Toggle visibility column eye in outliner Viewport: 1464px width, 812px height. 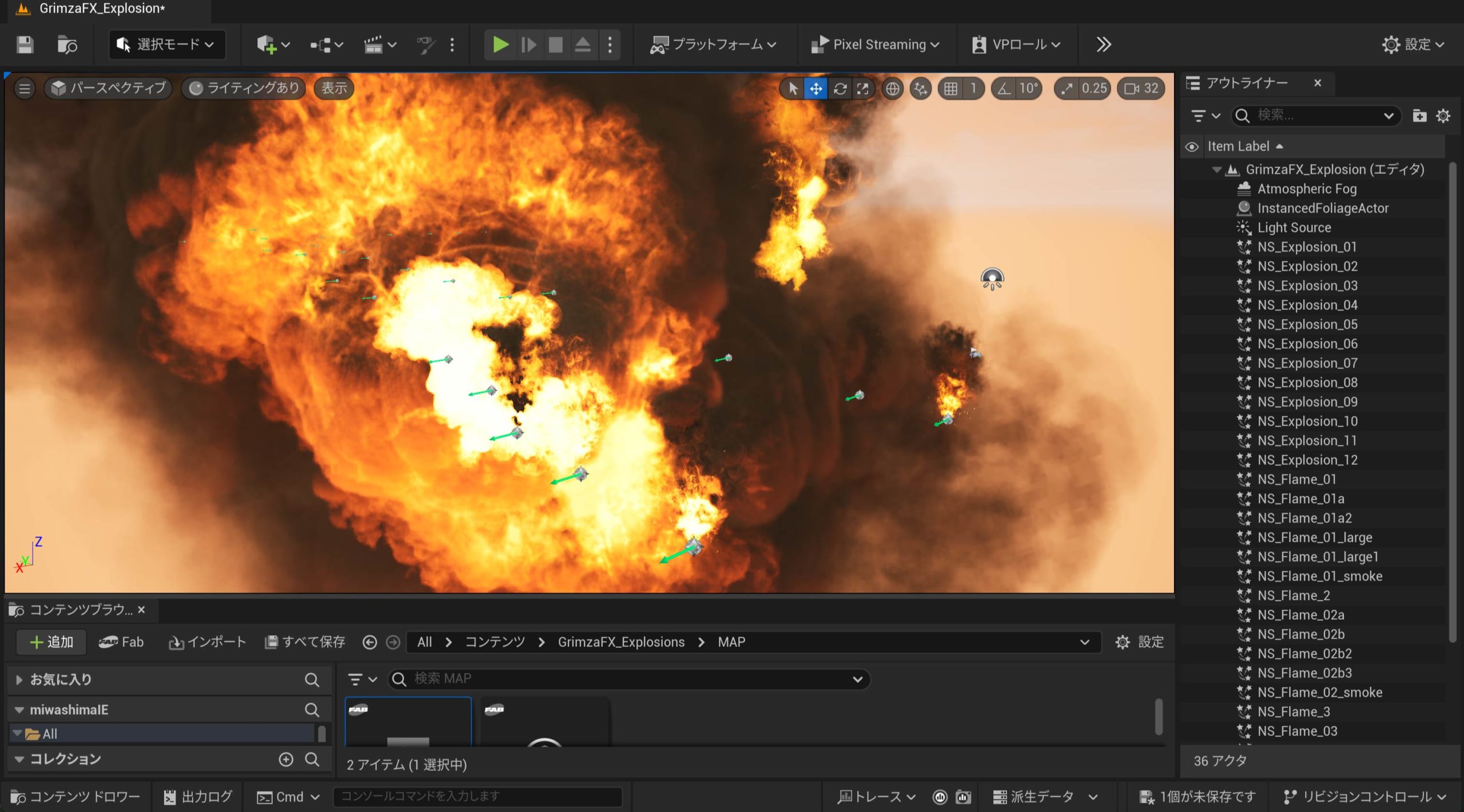click(1192, 147)
